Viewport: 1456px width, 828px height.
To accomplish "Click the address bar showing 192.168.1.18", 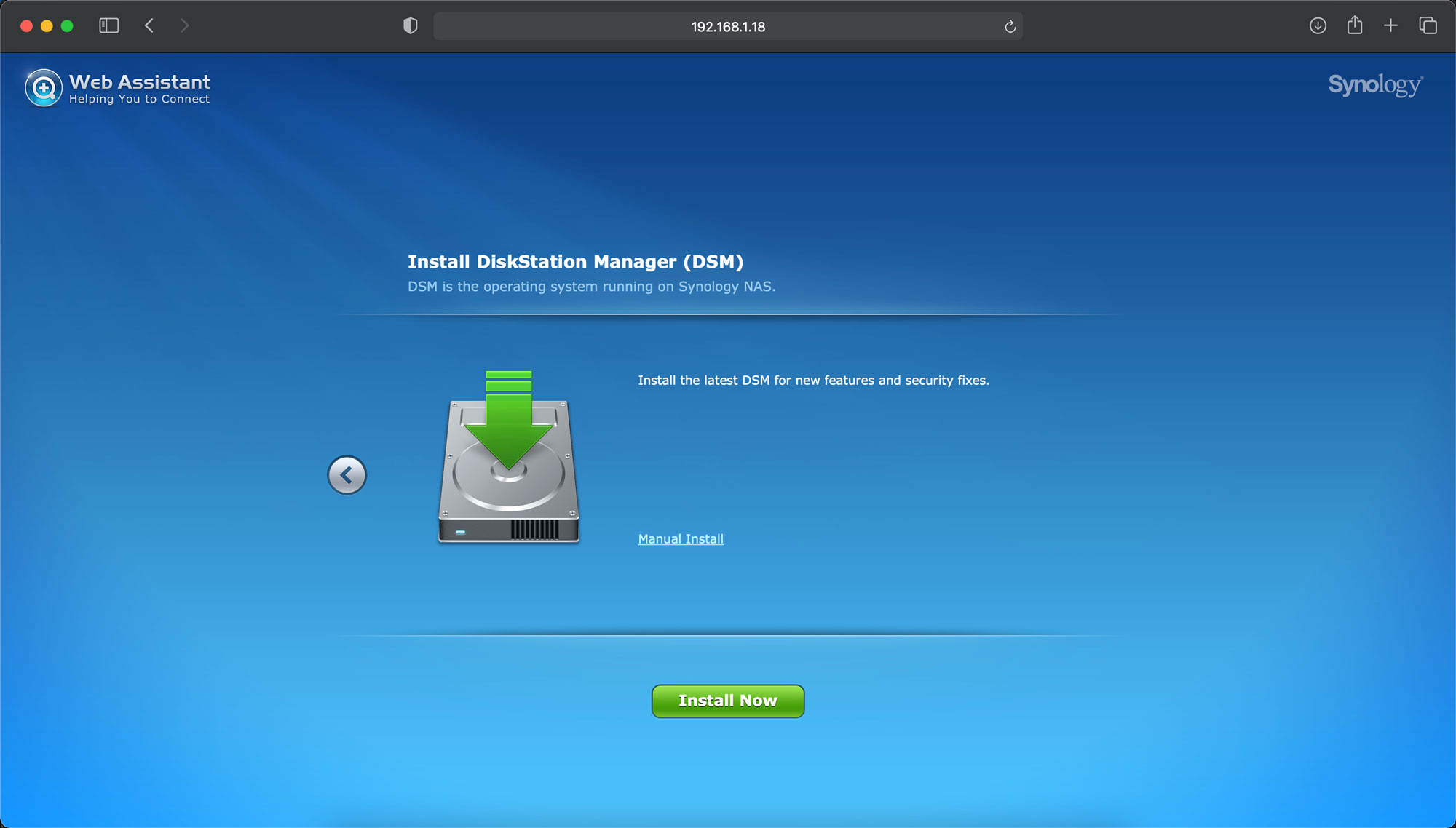I will tap(728, 27).
